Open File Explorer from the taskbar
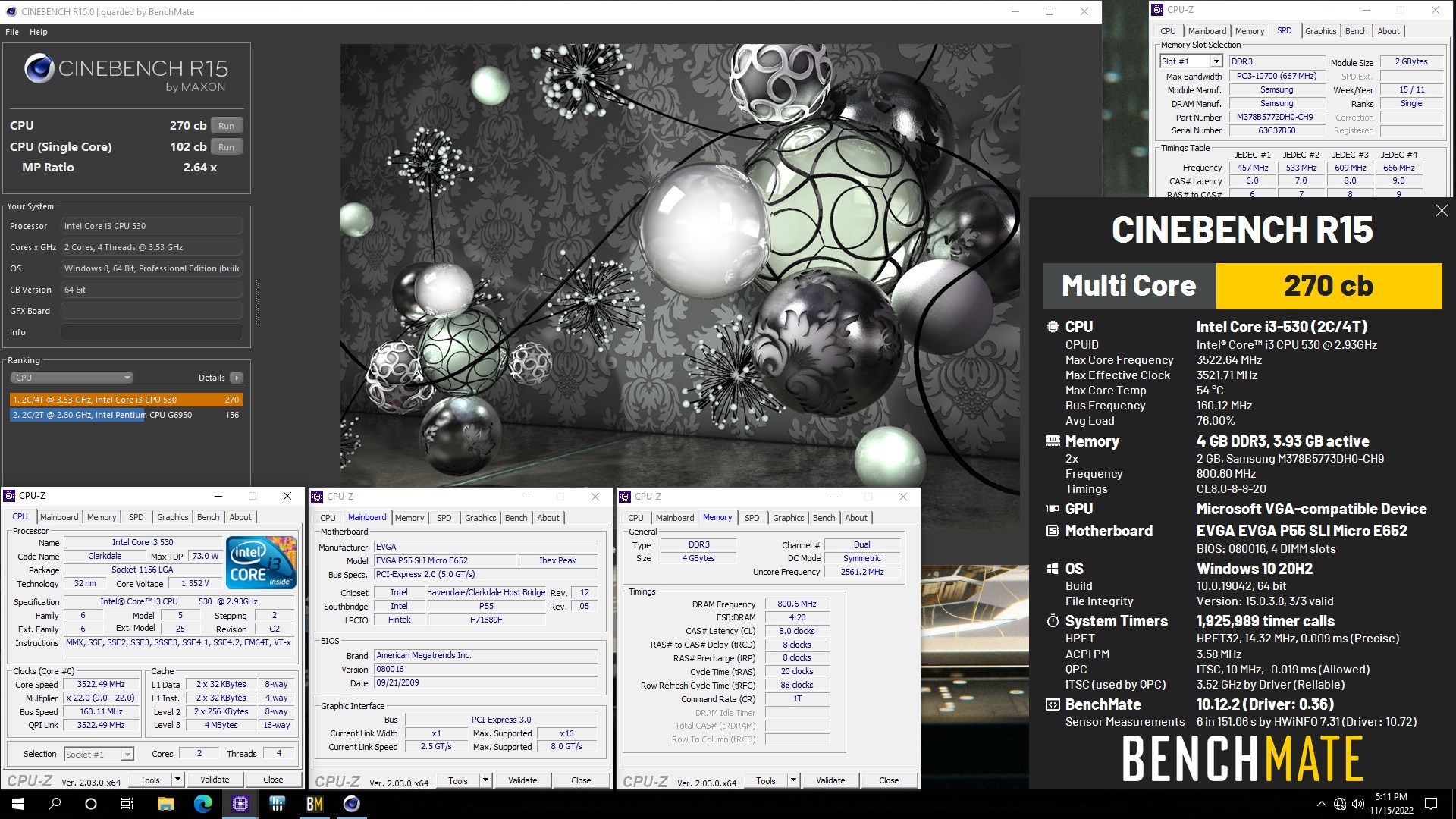Screen dimensions: 1456x819 coord(165,804)
